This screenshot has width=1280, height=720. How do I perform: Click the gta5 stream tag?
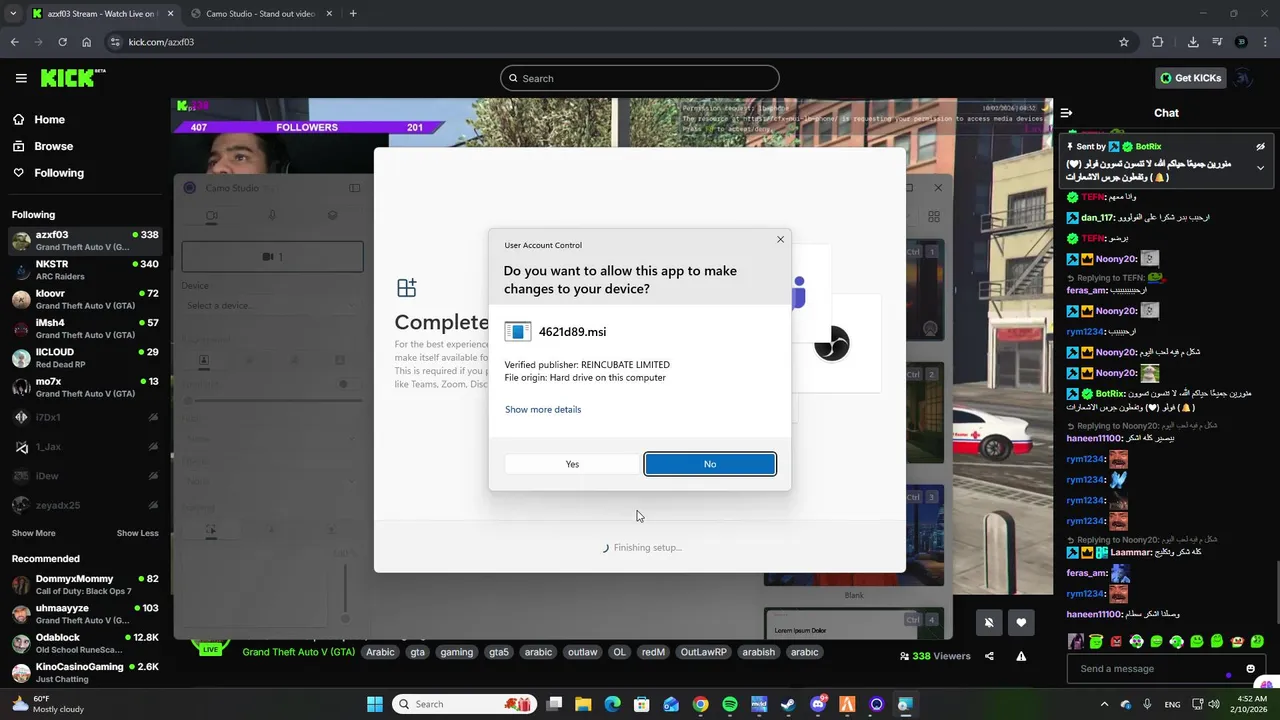[498, 652]
